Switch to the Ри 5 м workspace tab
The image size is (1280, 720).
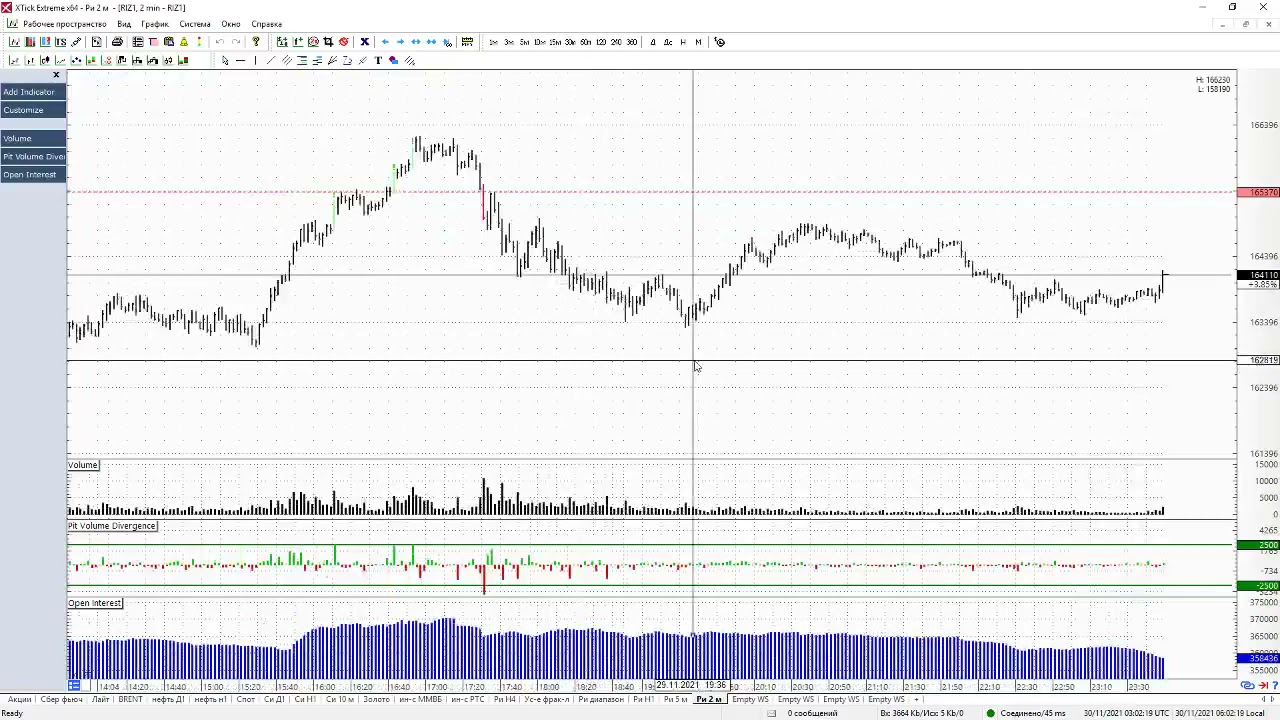pos(676,699)
